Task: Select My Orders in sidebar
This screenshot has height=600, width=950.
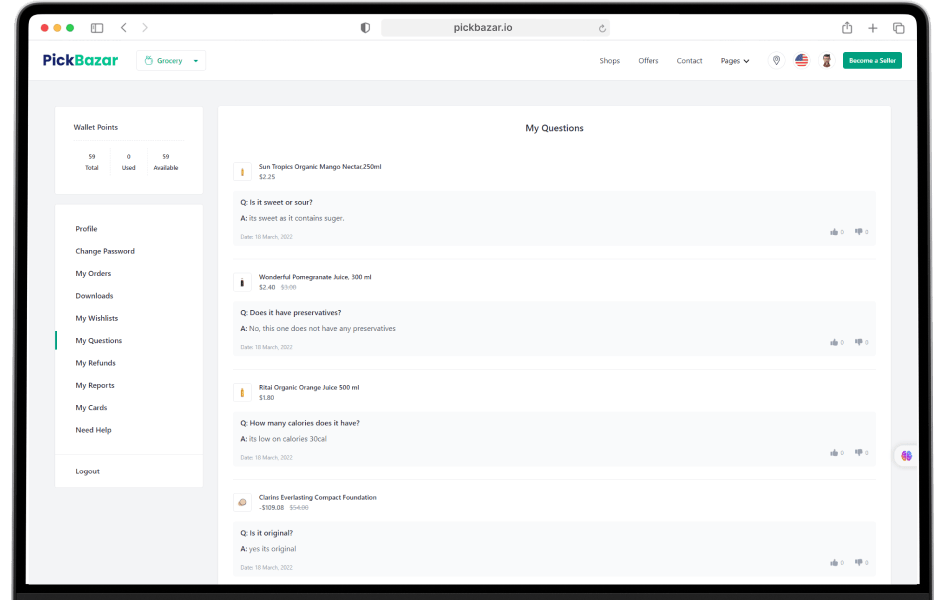Action: point(93,274)
